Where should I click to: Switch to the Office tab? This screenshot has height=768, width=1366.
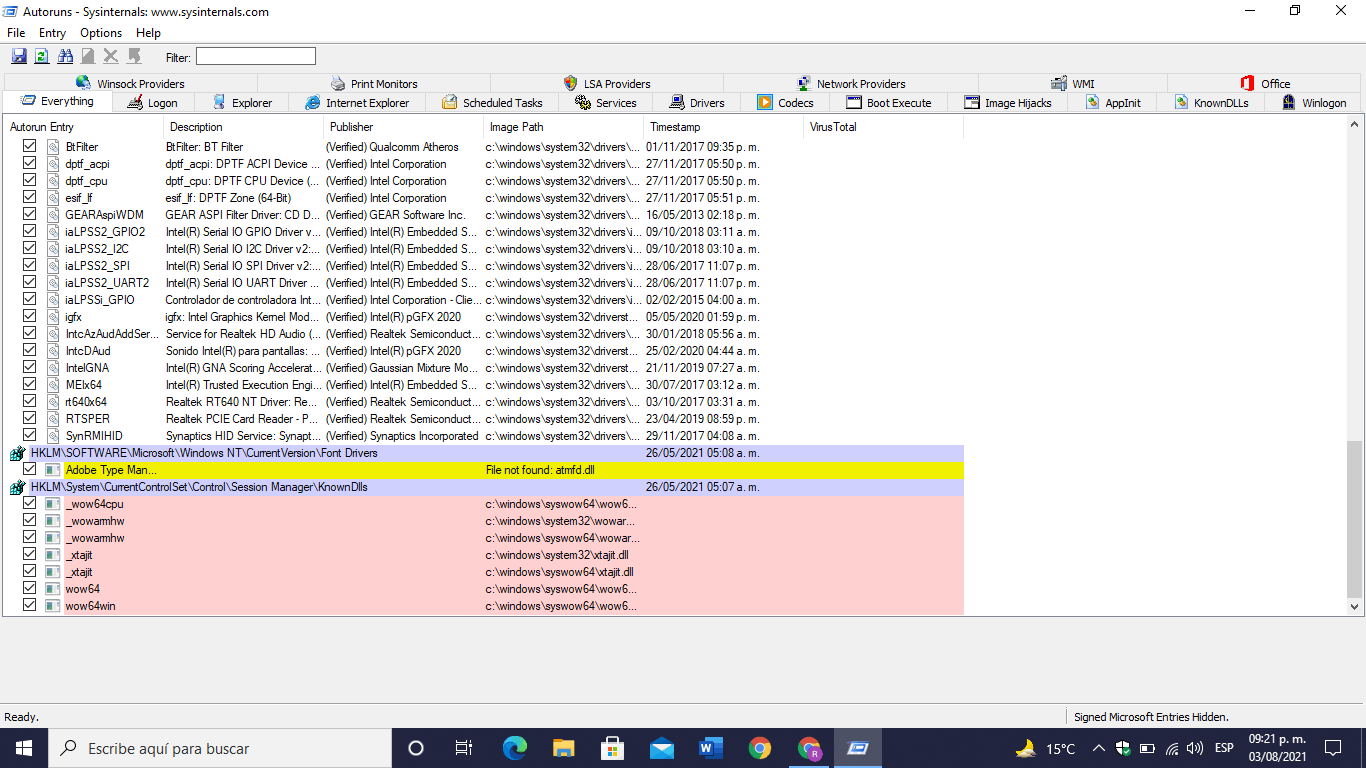coord(1265,84)
